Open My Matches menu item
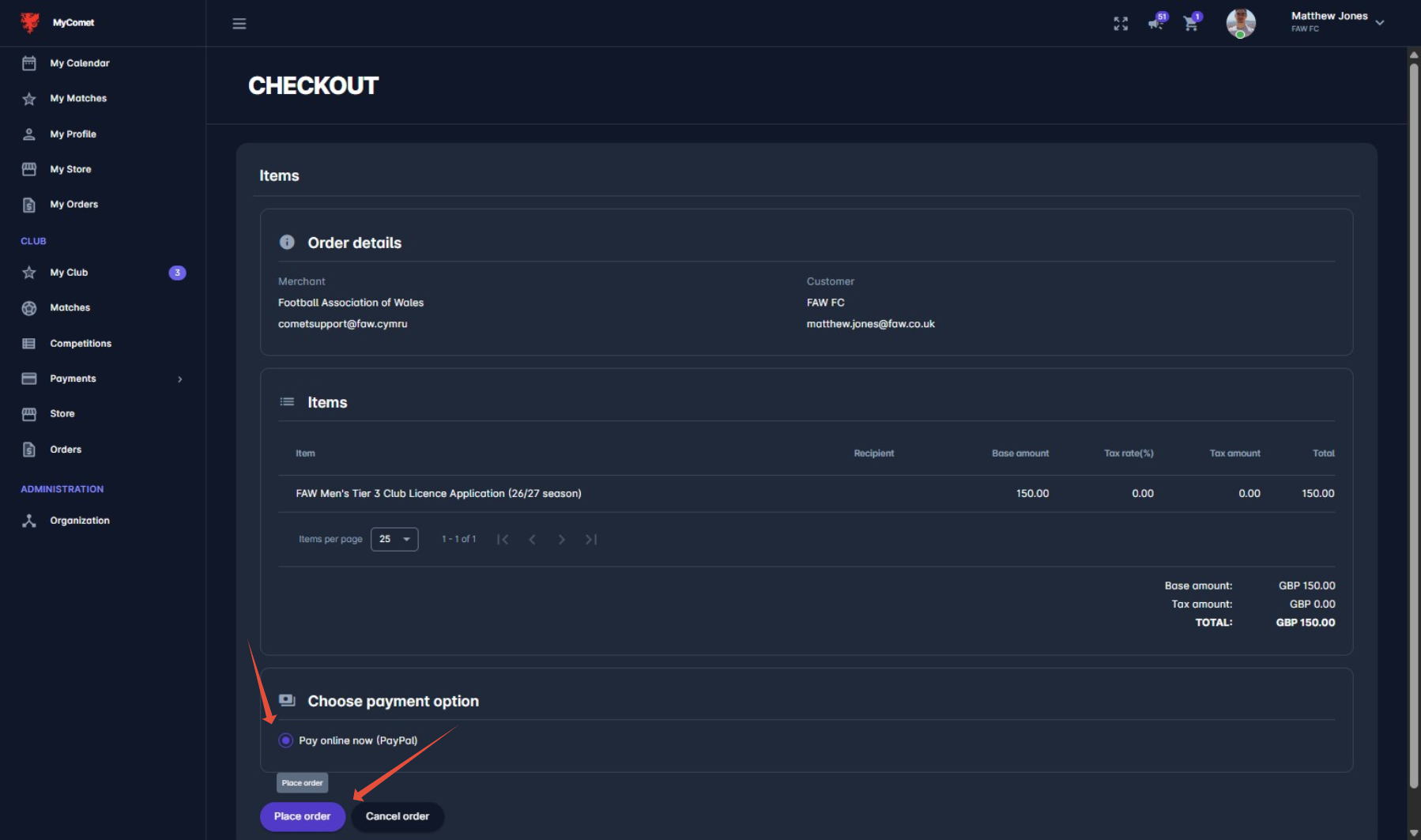 tap(78, 99)
